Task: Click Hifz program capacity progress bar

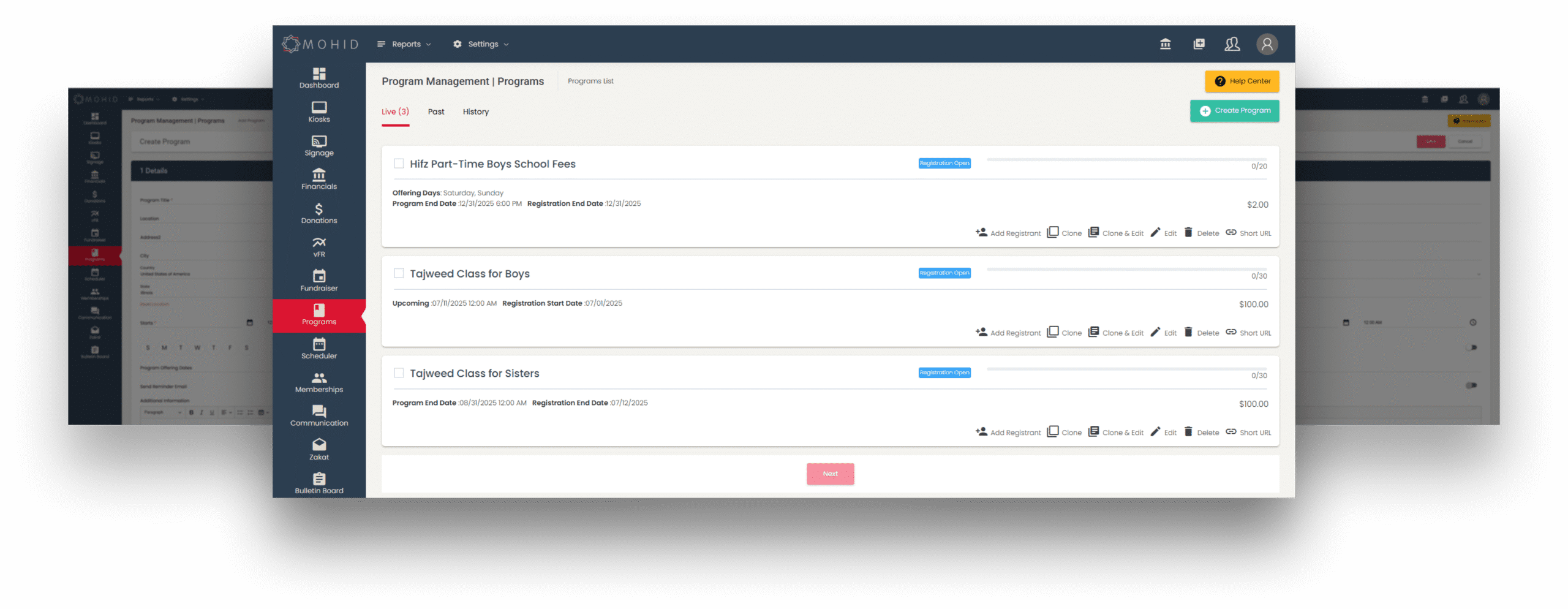Action: click(1126, 159)
